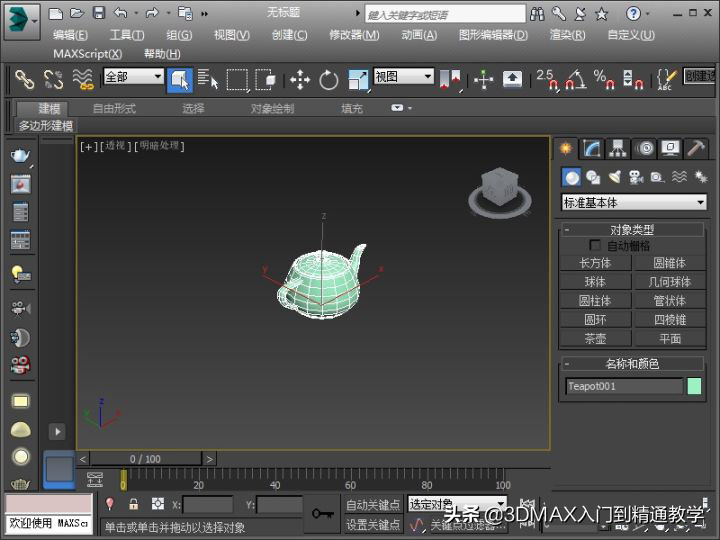Open the Motion command panel tab

tap(644, 149)
